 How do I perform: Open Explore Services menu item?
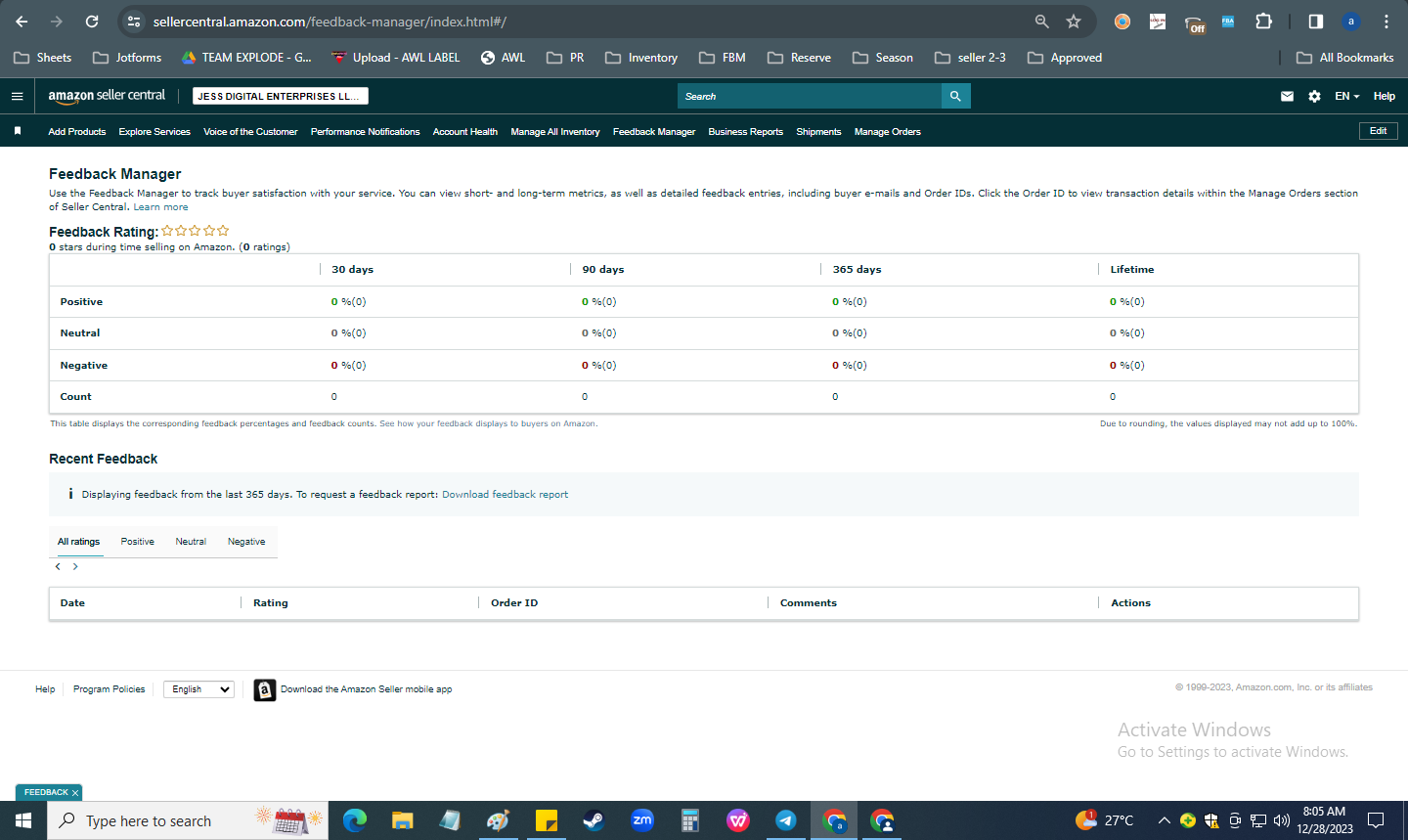(154, 131)
